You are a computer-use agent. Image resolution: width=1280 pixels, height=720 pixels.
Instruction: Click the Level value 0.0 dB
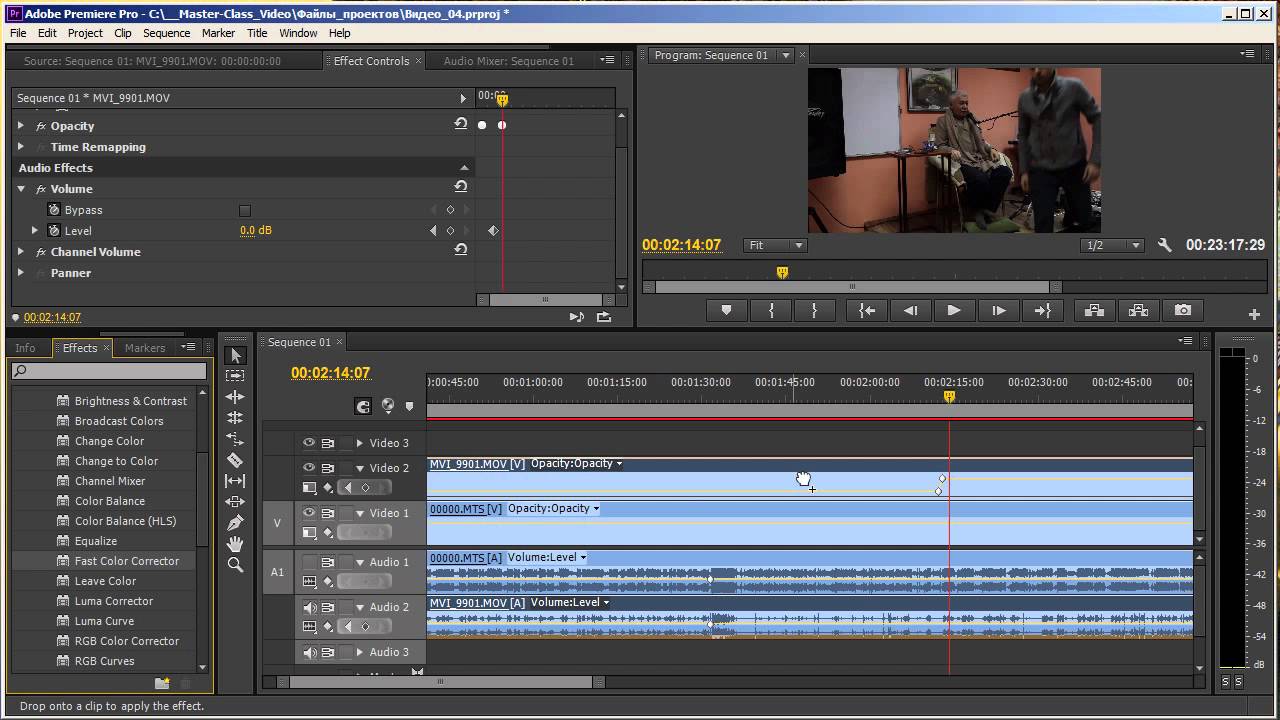coord(256,231)
